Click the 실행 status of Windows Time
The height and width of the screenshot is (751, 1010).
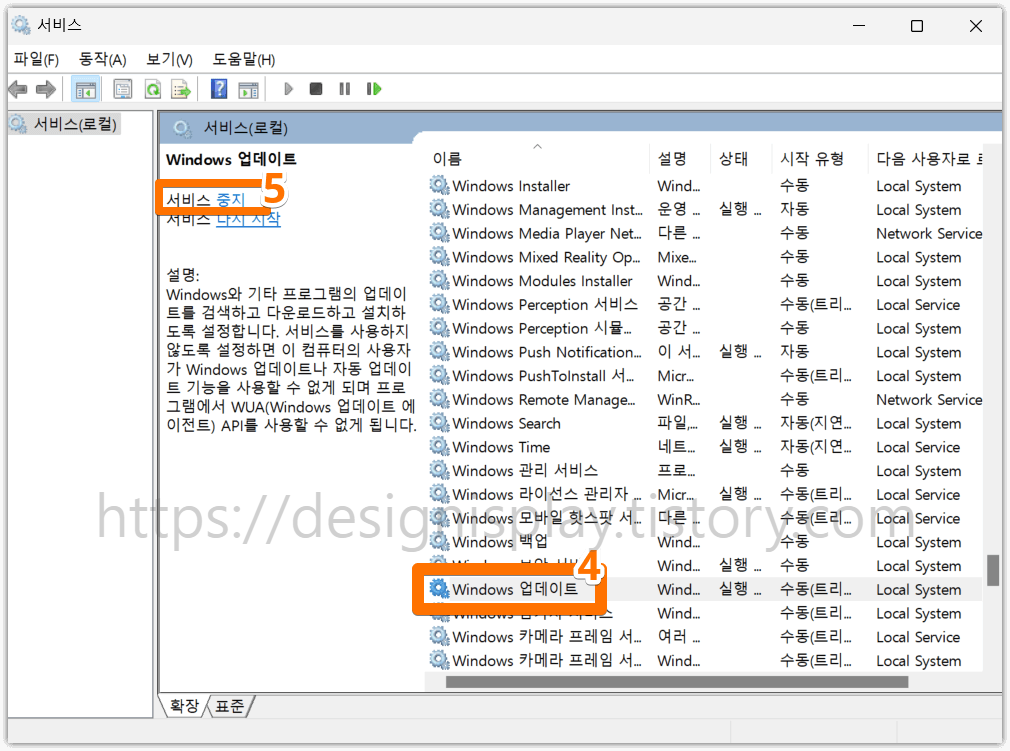739,447
